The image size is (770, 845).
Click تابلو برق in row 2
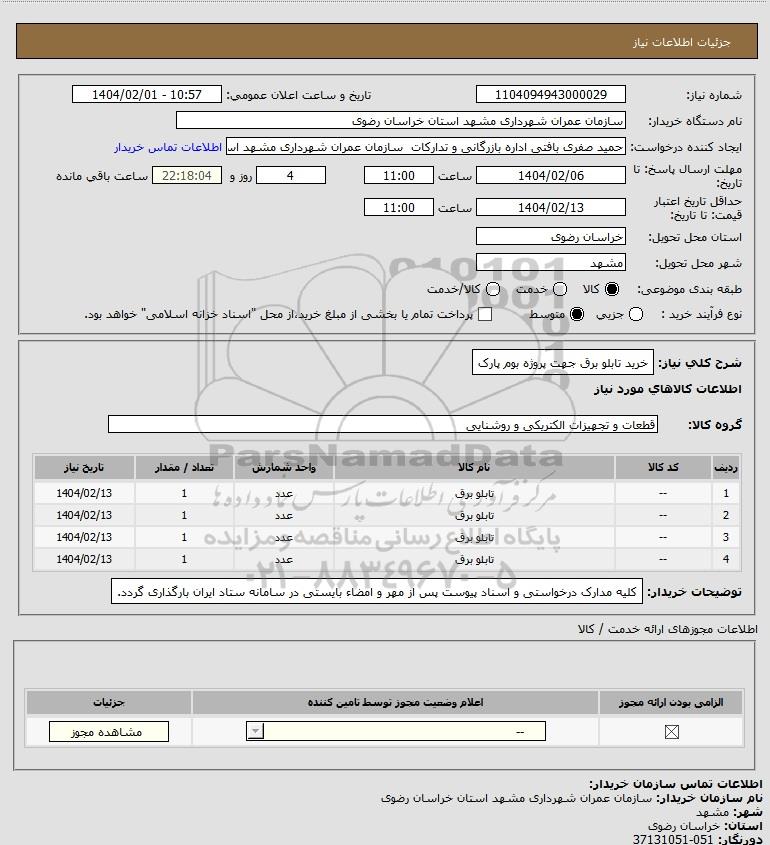(x=474, y=515)
